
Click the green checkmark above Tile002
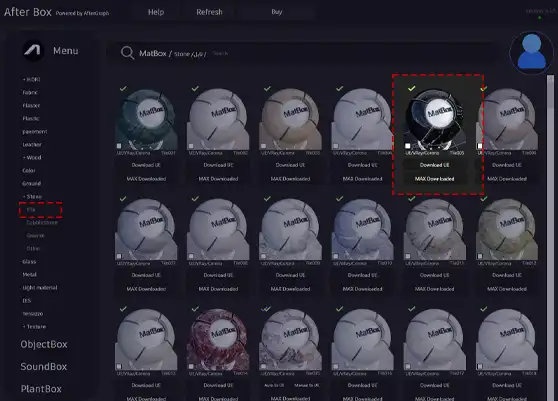[195, 89]
